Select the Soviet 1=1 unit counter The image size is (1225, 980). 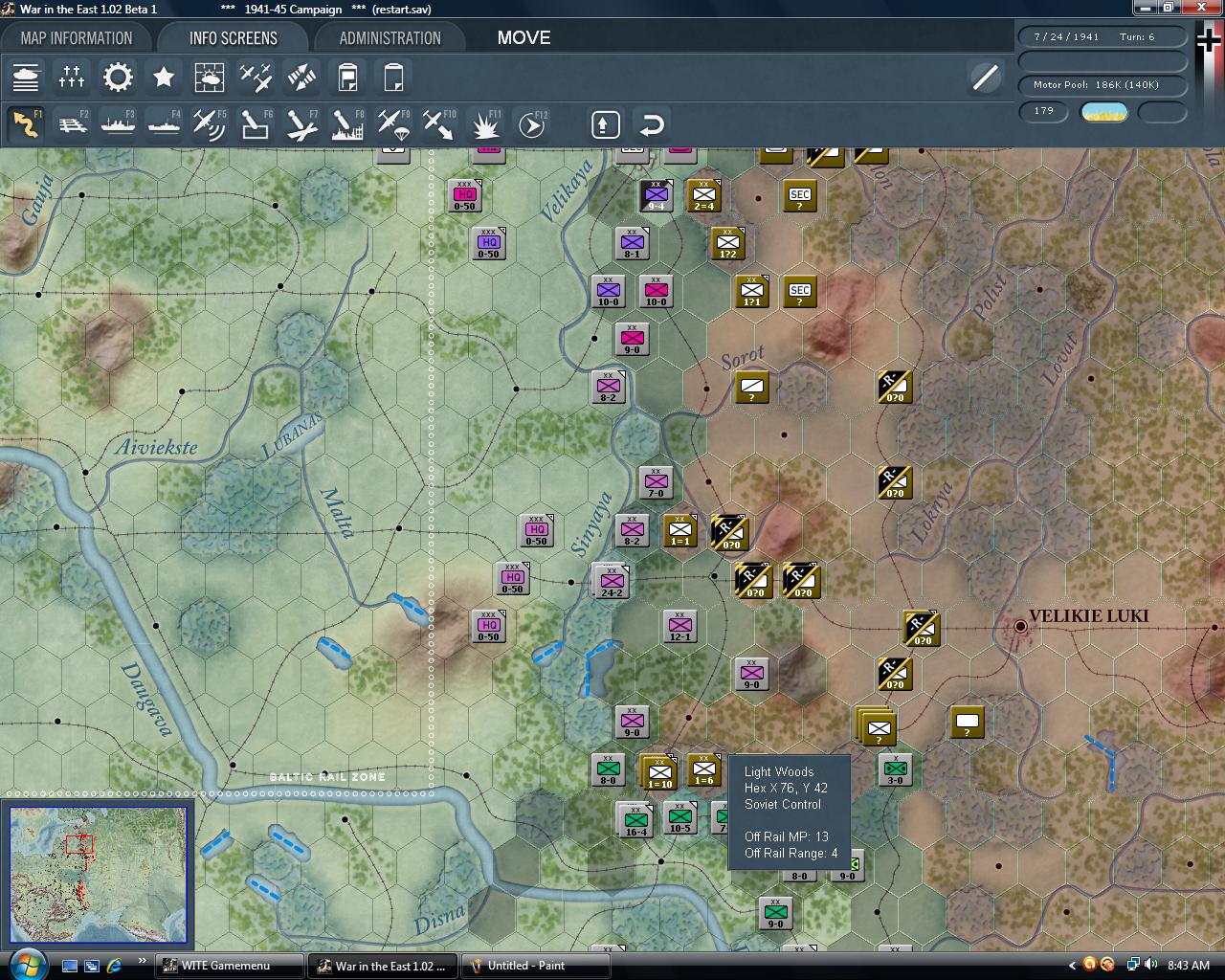679,530
